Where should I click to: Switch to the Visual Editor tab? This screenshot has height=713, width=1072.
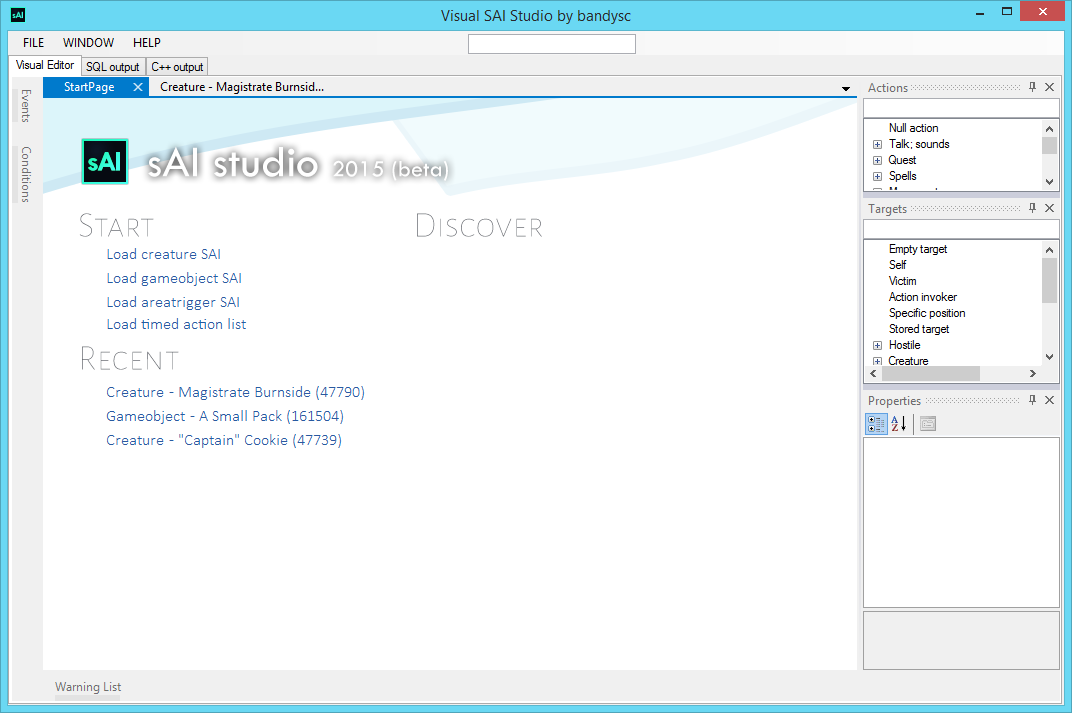(45, 66)
